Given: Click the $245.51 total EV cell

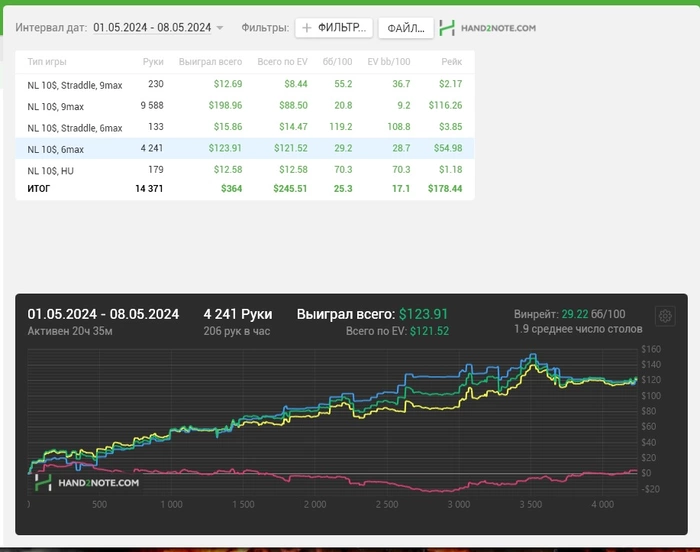Looking at the screenshot, I should (290, 188).
